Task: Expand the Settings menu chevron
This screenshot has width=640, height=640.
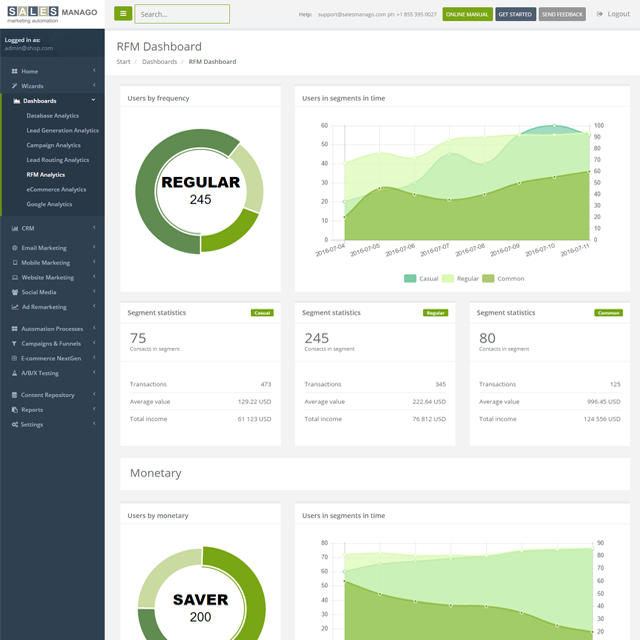Action: 94,424
